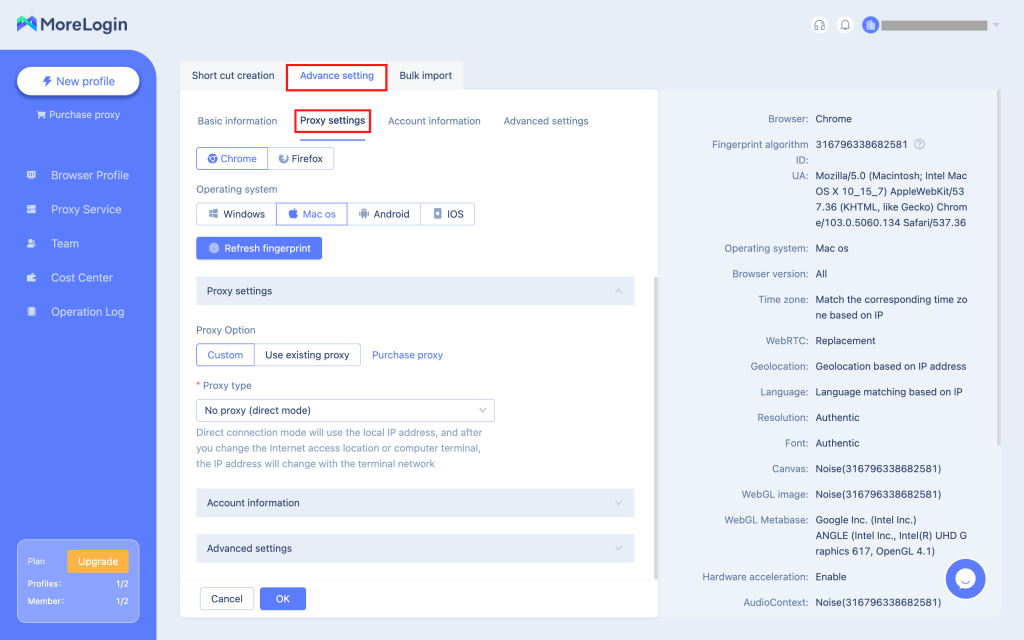Click the Hardware acceleration Enable value
Image resolution: width=1024 pixels, height=640 pixels.
pos(831,577)
